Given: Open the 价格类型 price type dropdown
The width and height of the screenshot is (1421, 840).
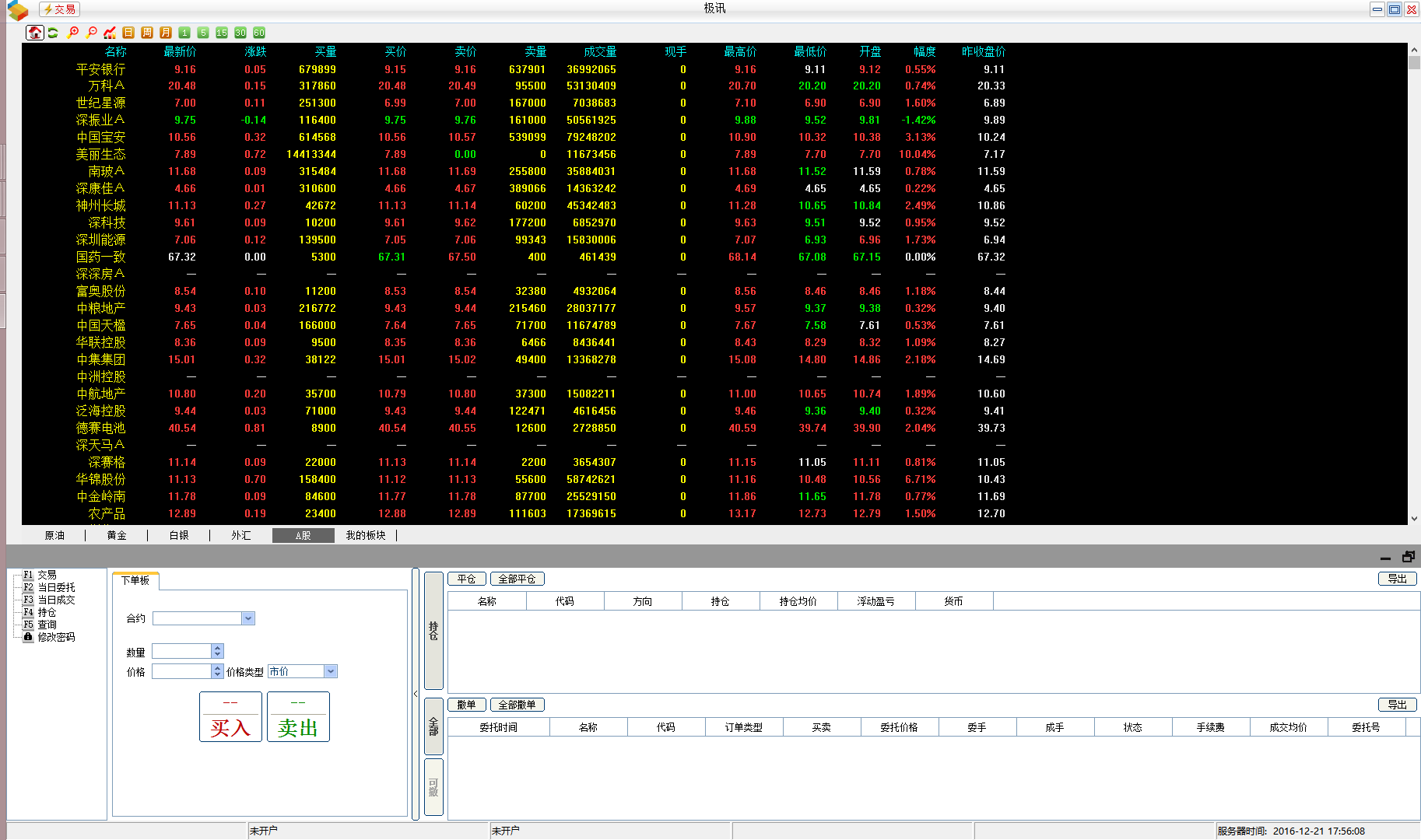Looking at the screenshot, I should tap(331, 671).
